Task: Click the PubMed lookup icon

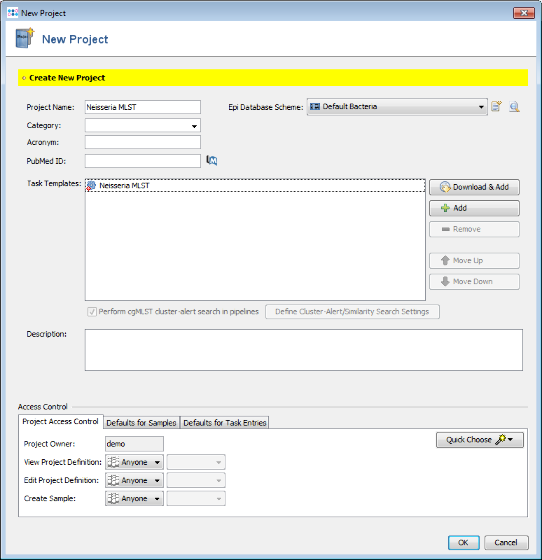Action: (212, 161)
